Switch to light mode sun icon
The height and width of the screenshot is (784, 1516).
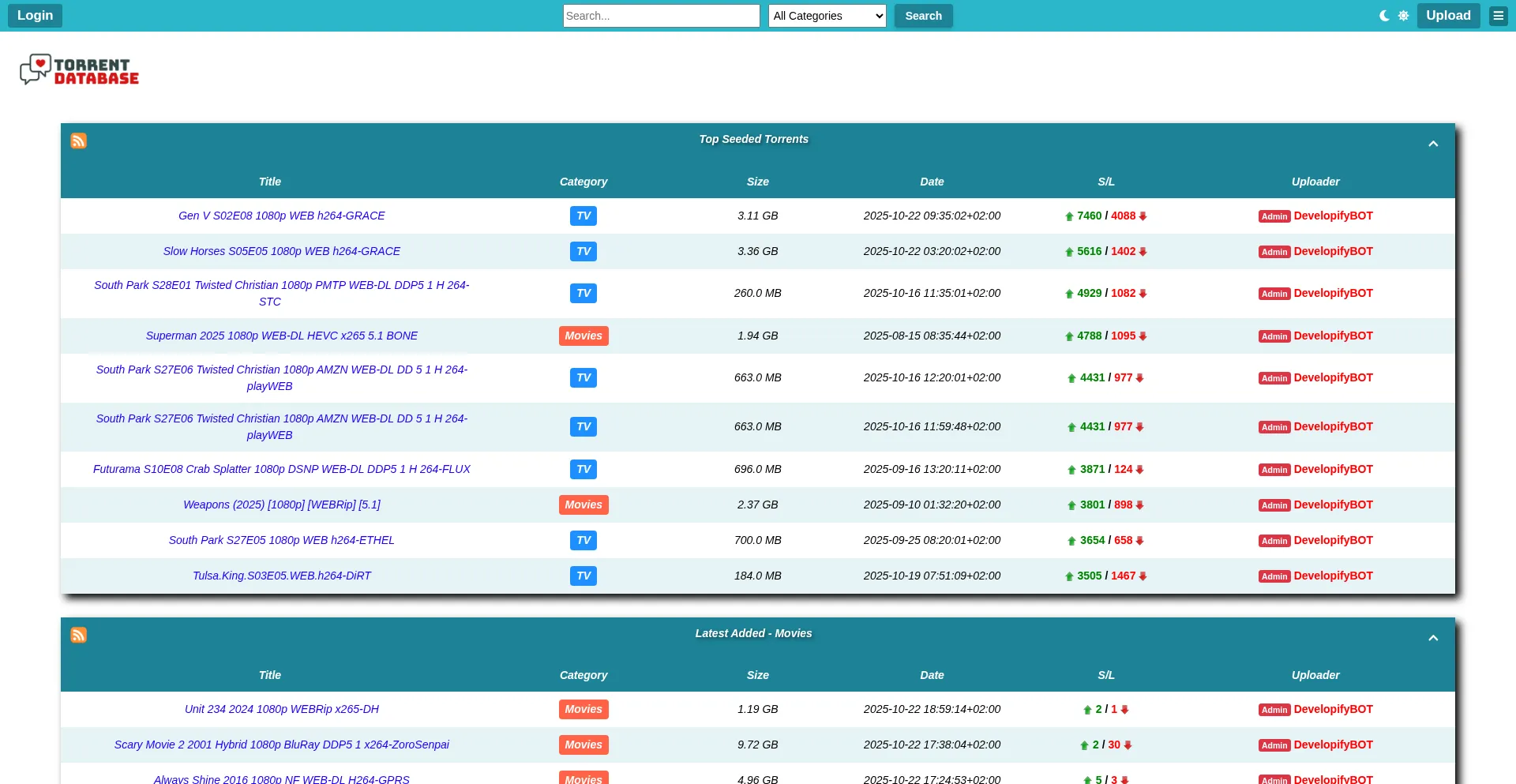1403,16
